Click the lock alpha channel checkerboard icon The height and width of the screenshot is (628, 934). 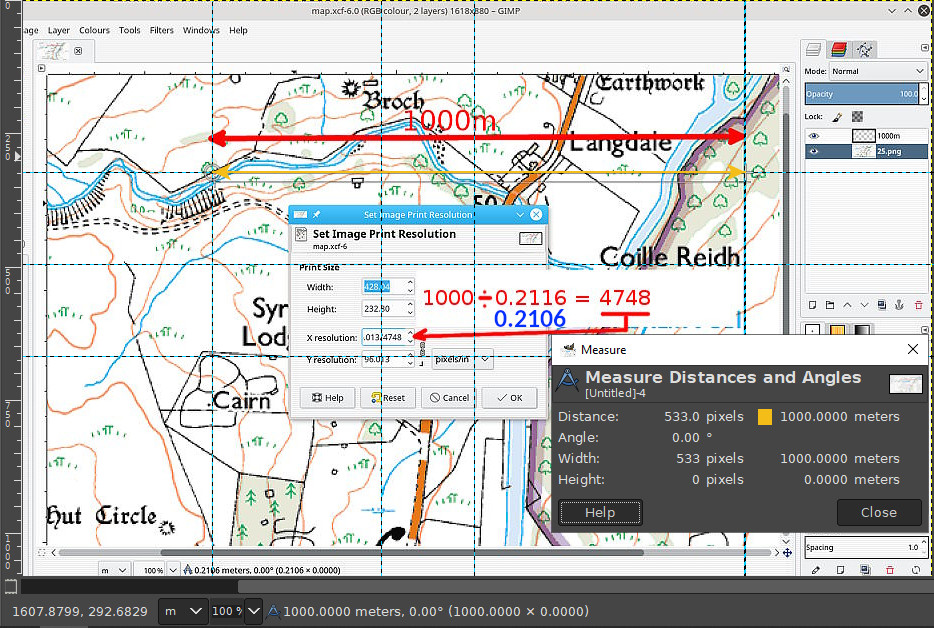pos(856,117)
